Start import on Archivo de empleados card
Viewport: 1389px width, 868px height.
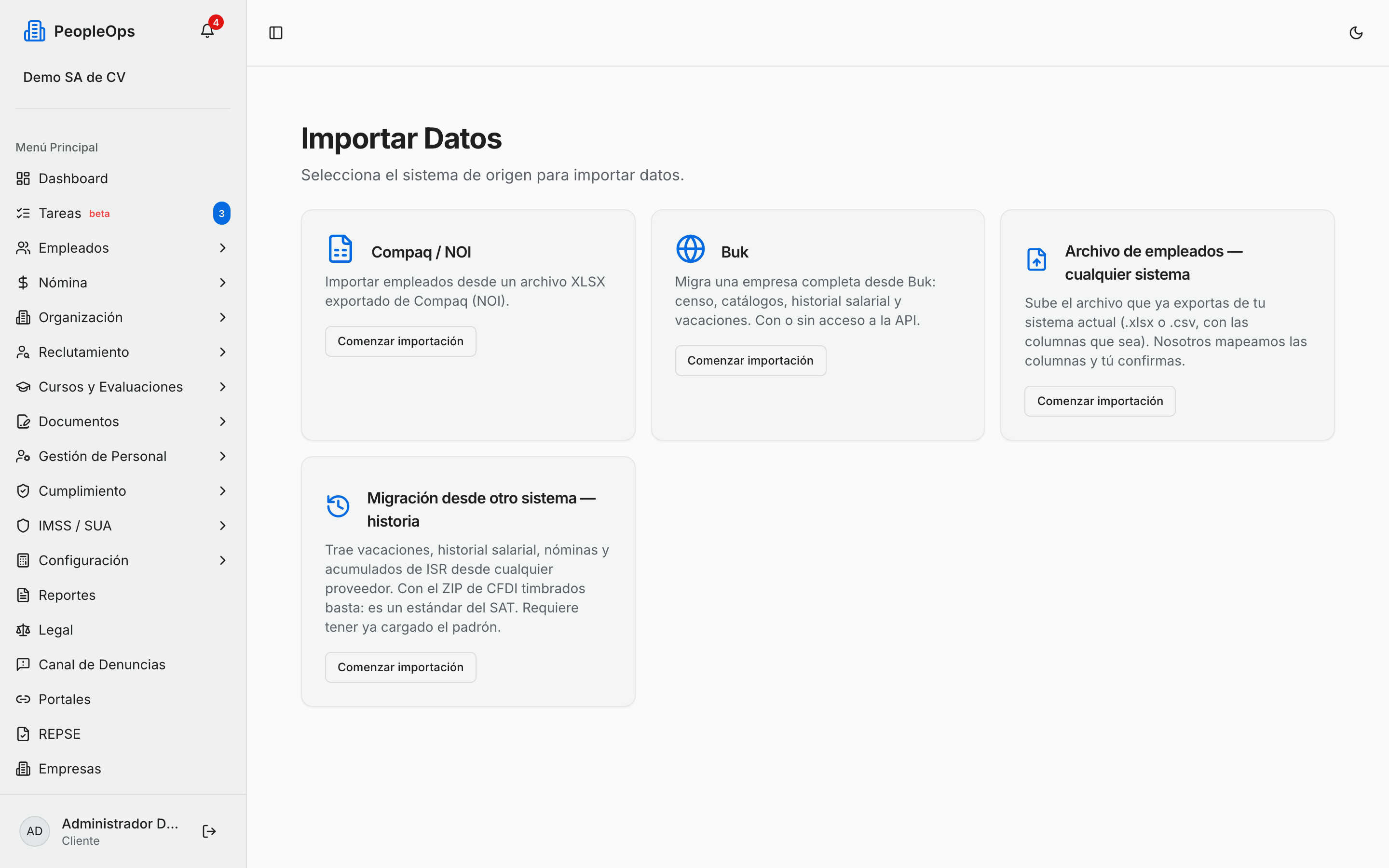pos(1100,401)
